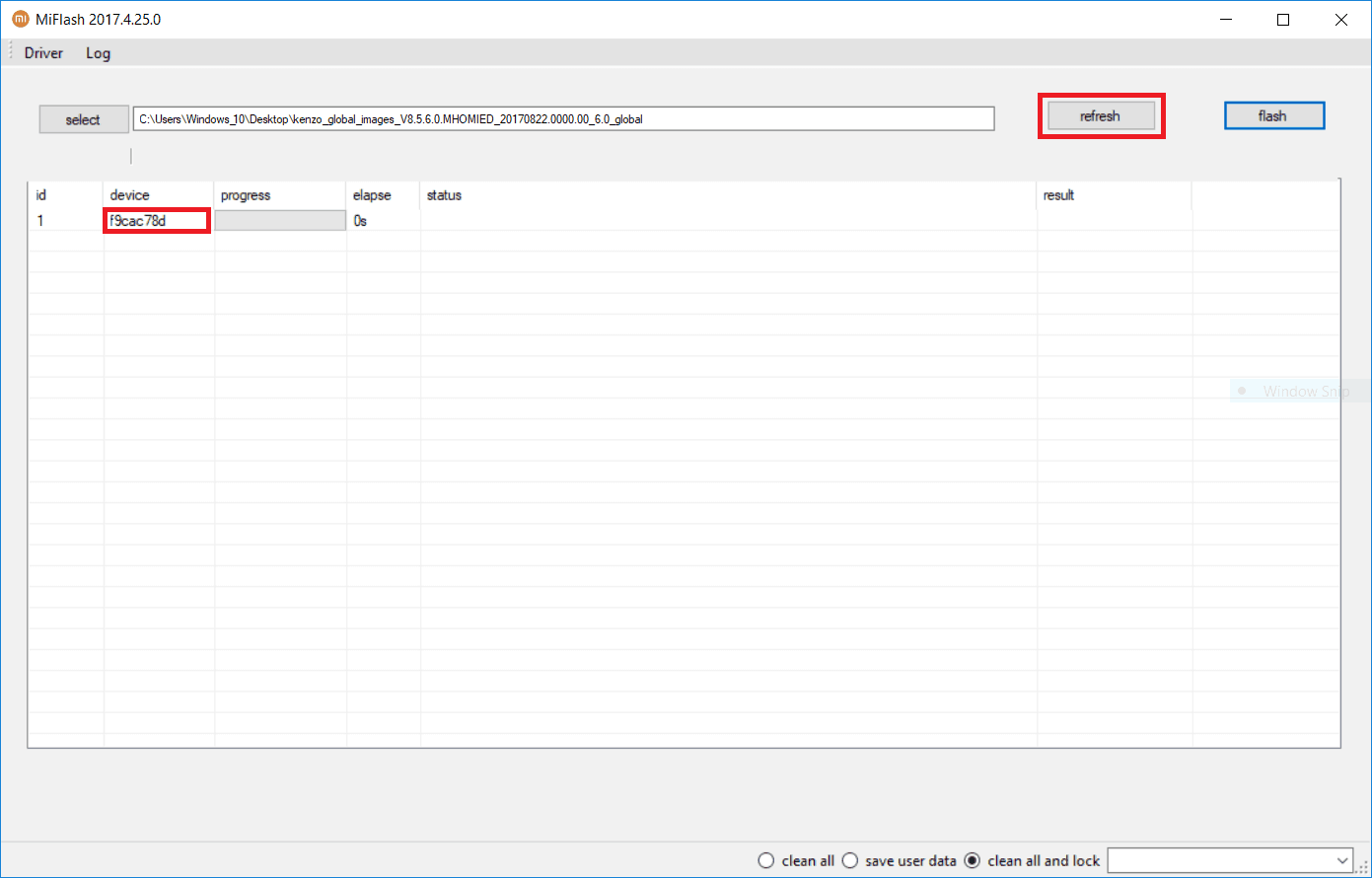
Task: Click the select folder button
Action: [84, 119]
